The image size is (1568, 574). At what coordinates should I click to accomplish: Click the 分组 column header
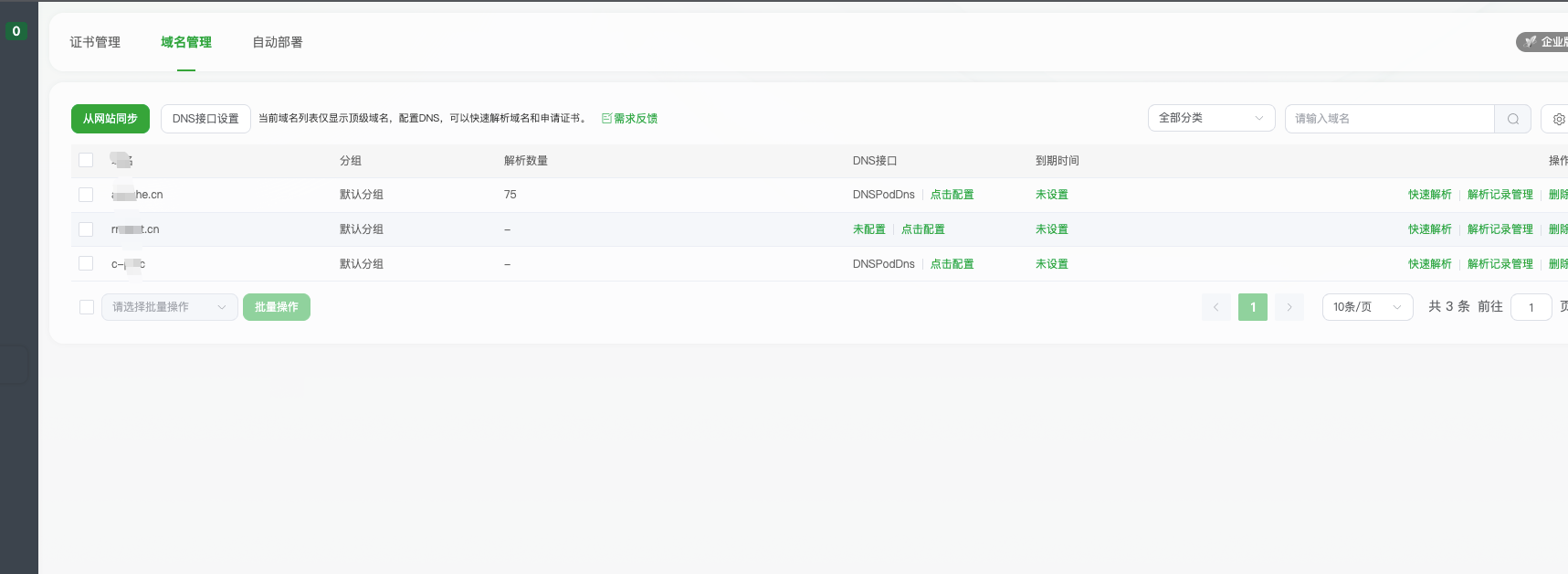click(351, 161)
